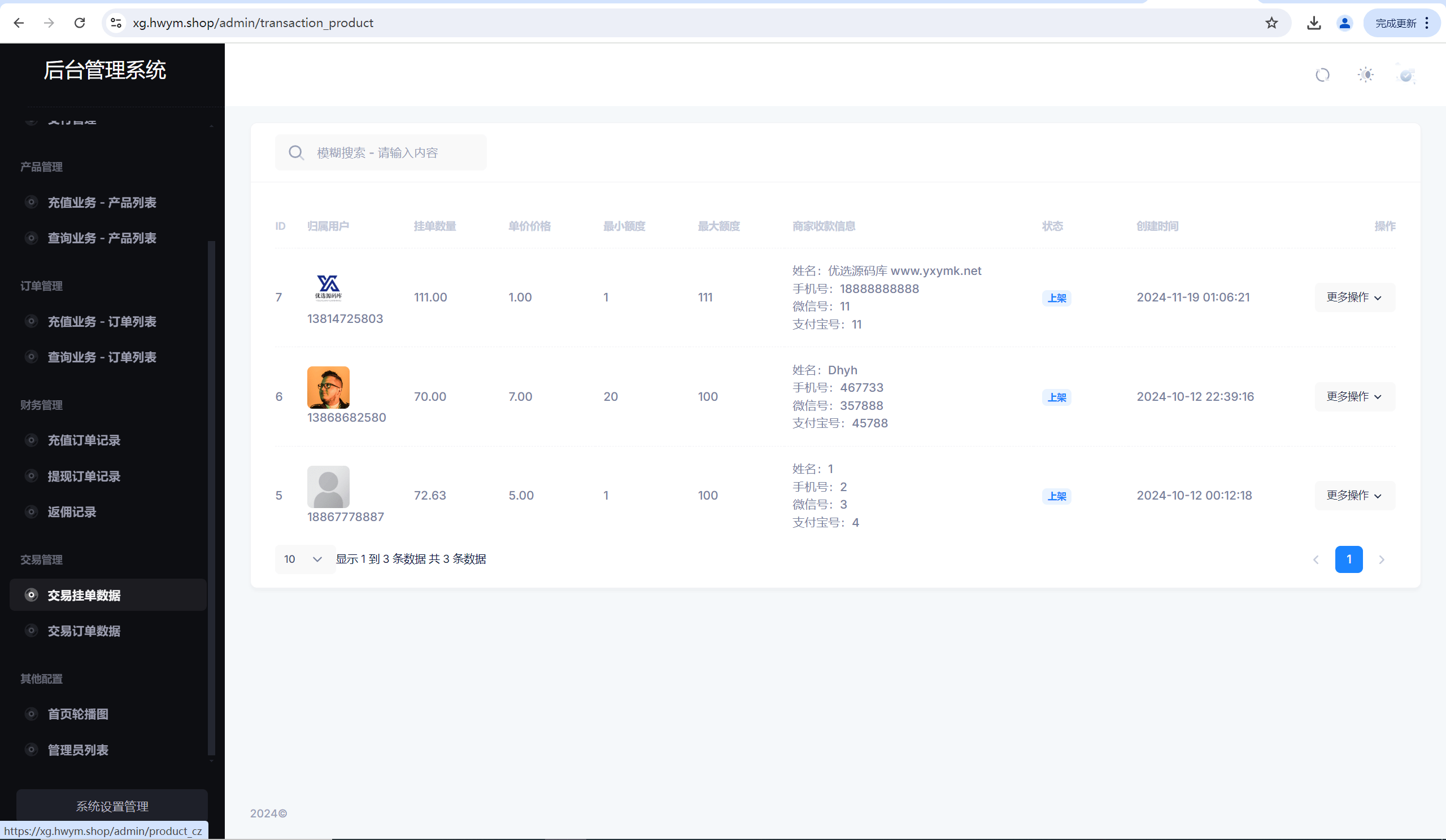Toggle the light/dark theme sun icon
Image resolution: width=1446 pixels, height=840 pixels.
(1366, 75)
